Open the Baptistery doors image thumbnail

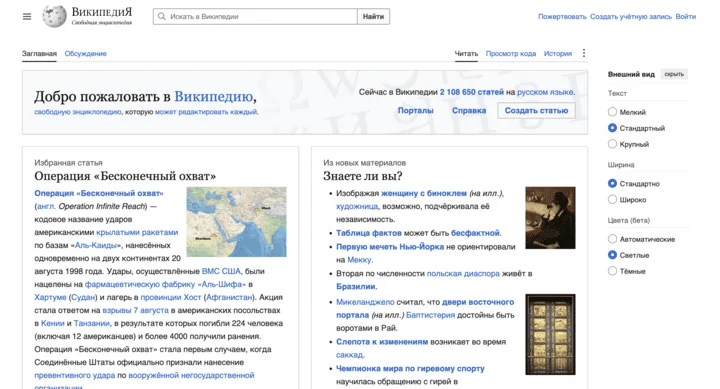coord(550,334)
